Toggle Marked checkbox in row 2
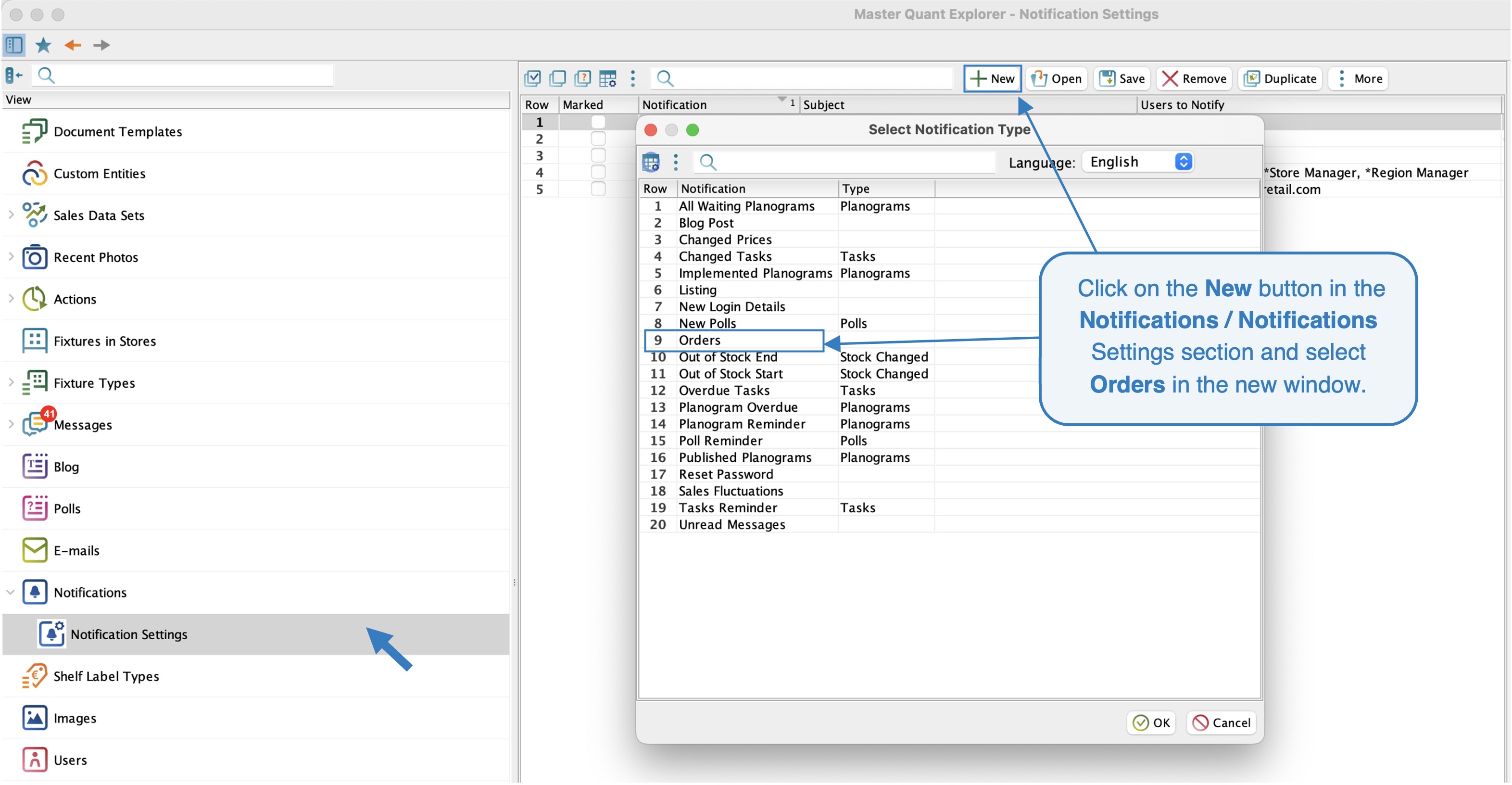Viewport: 1512px width, 785px height. click(598, 139)
